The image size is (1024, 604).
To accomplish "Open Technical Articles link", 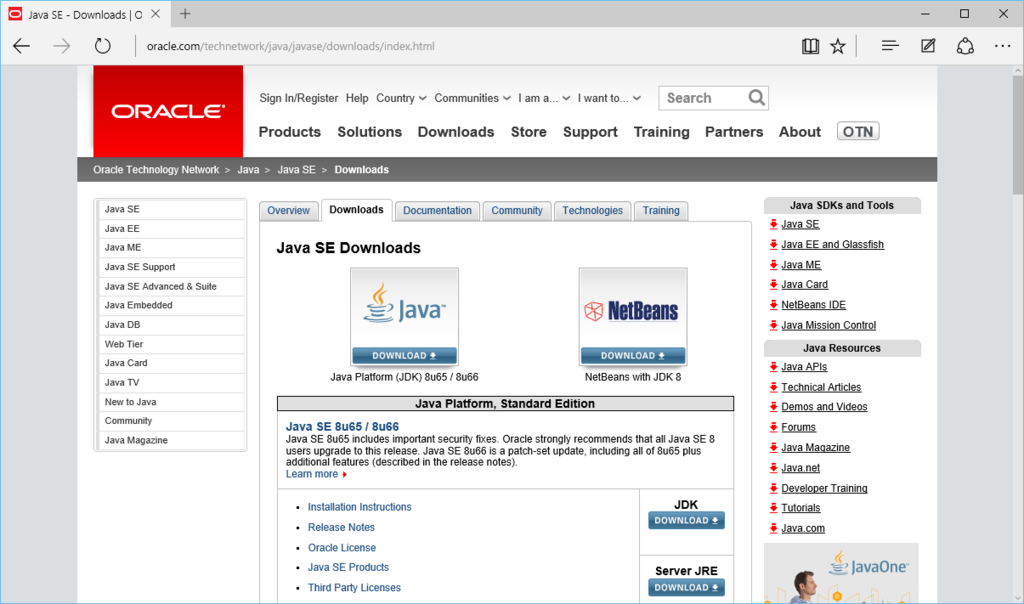I will pos(821,387).
